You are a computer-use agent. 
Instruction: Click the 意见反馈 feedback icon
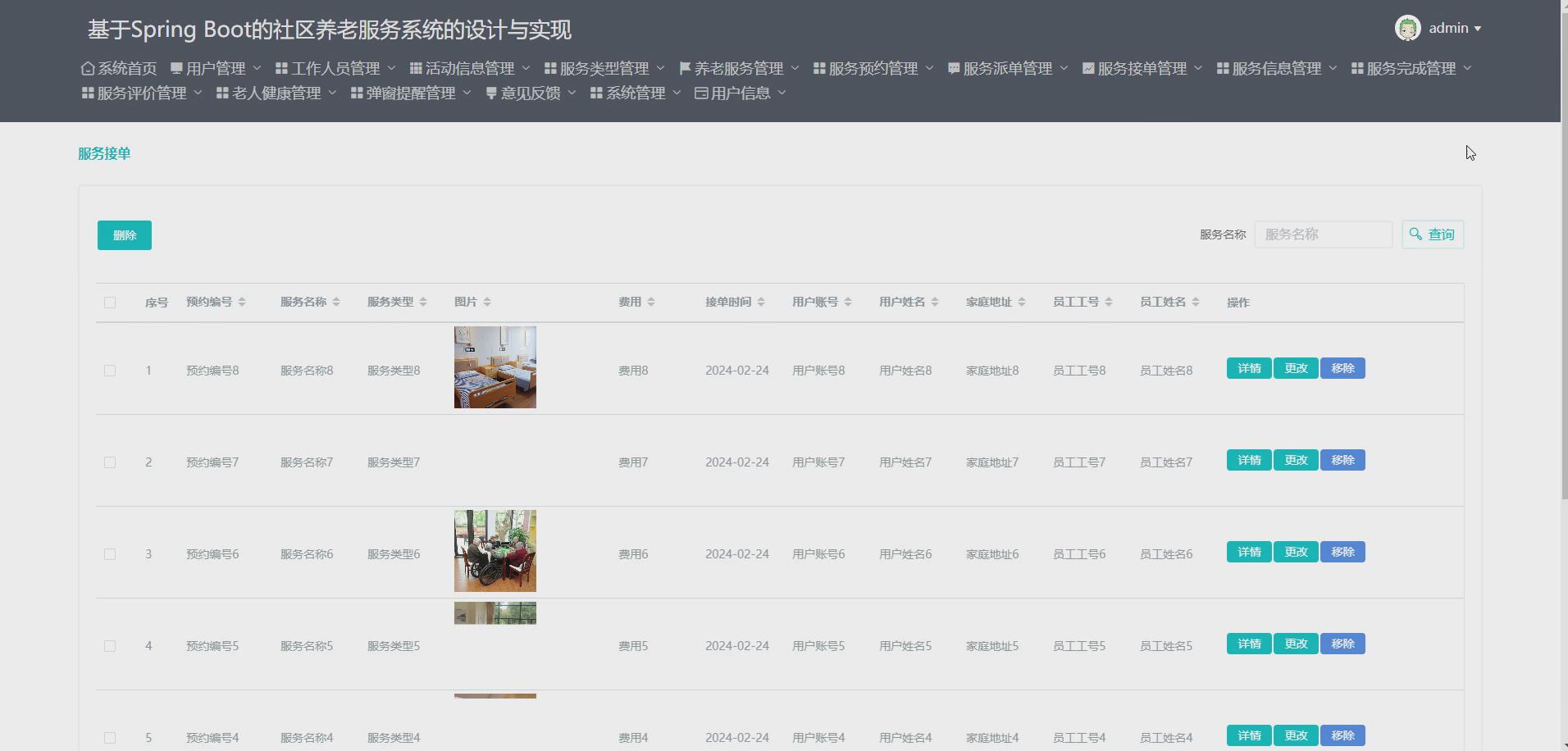tap(492, 93)
